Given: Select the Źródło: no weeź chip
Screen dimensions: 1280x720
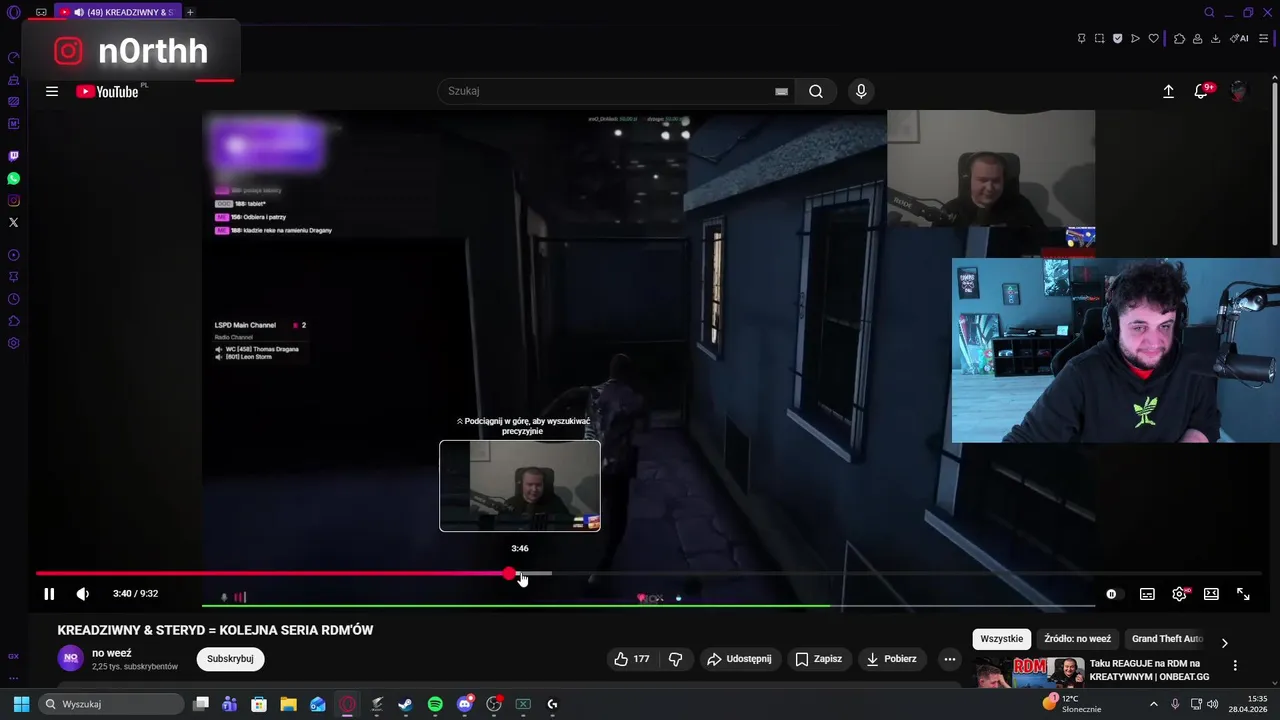Looking at the screenshot, I should click(1077, 639).
